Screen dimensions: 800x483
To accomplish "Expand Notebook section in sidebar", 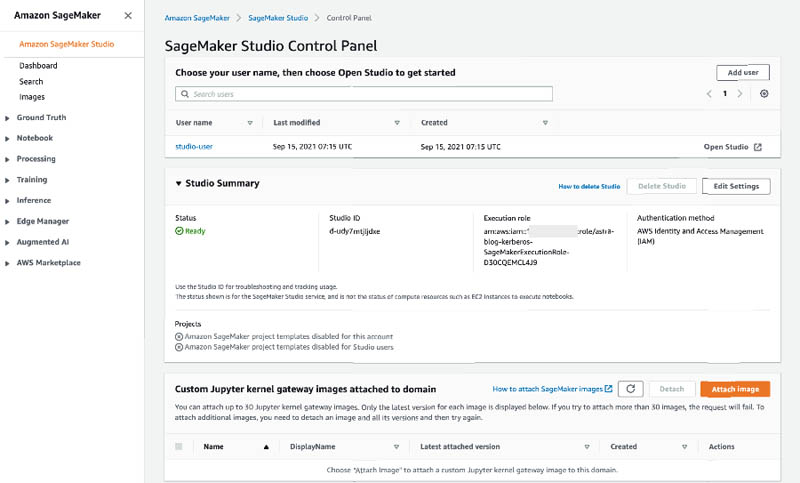I will pos(7,139).
